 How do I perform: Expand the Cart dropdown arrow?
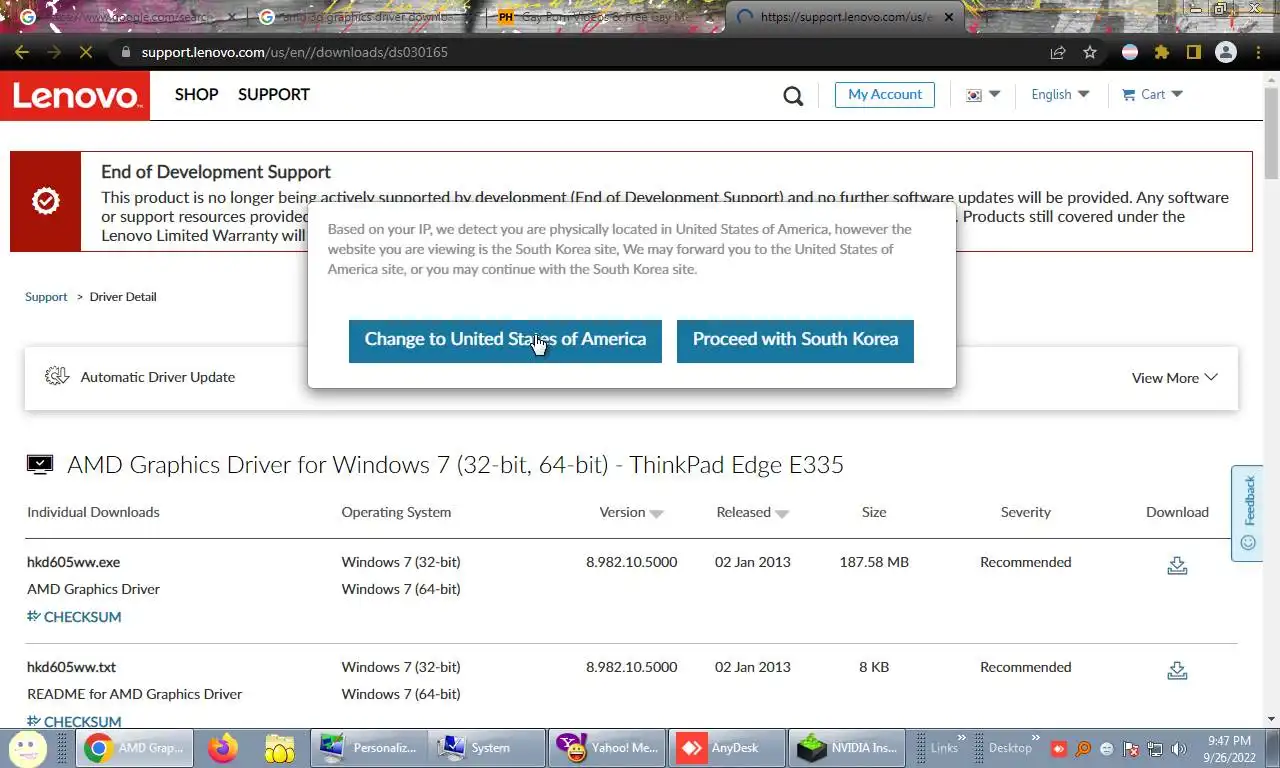point(1177,94)
